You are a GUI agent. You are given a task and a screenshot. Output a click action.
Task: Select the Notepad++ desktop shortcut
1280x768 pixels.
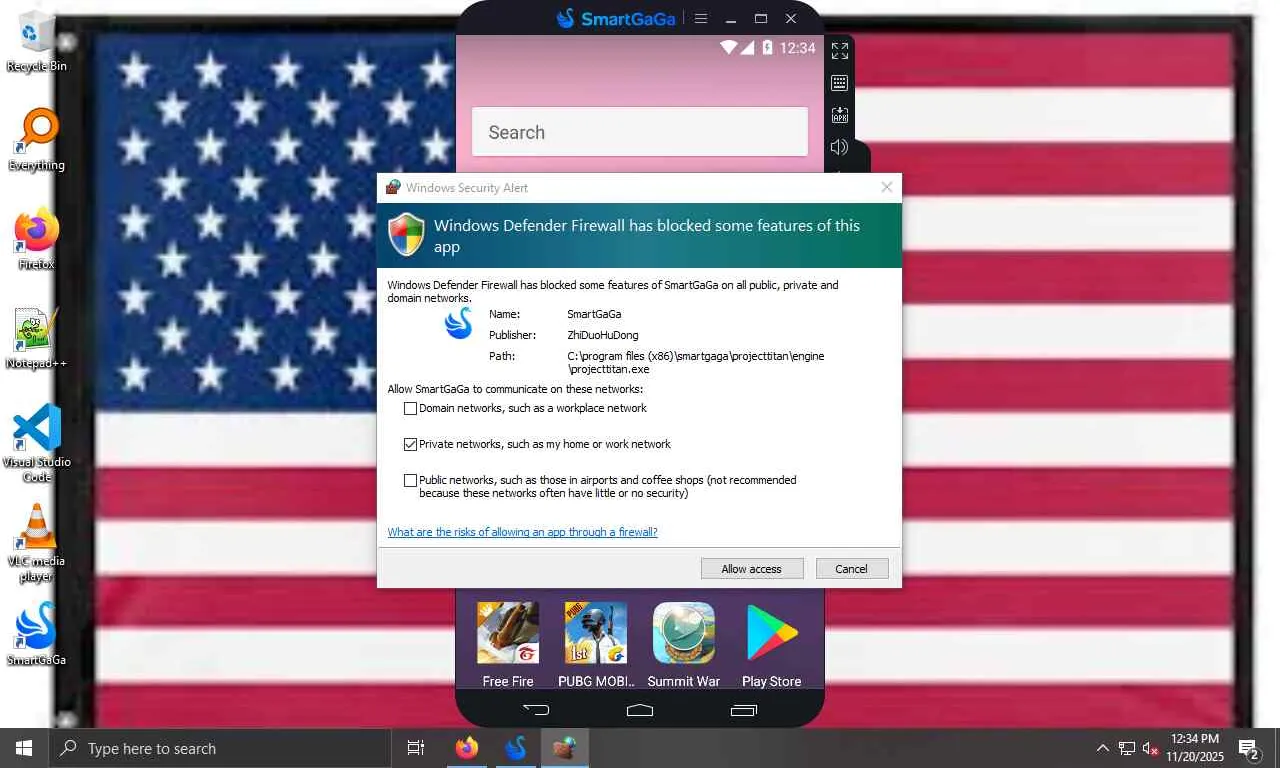coord(37,338)
